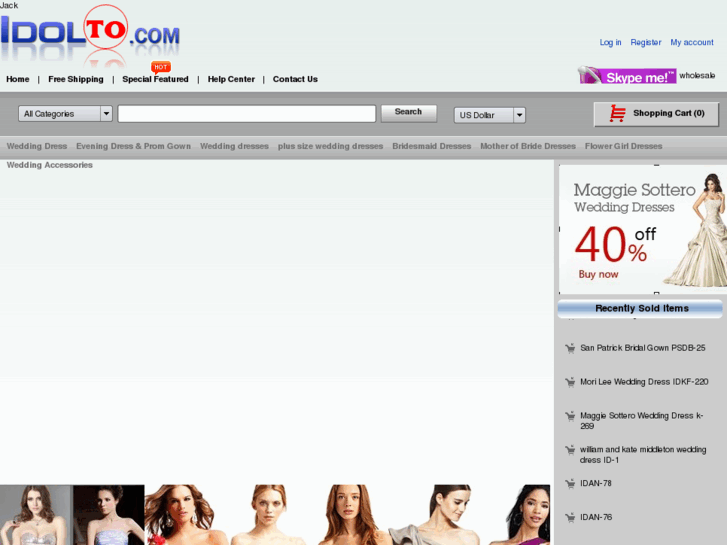Open the All Categories dropdown
727x545 pixels.
point(65,114)
